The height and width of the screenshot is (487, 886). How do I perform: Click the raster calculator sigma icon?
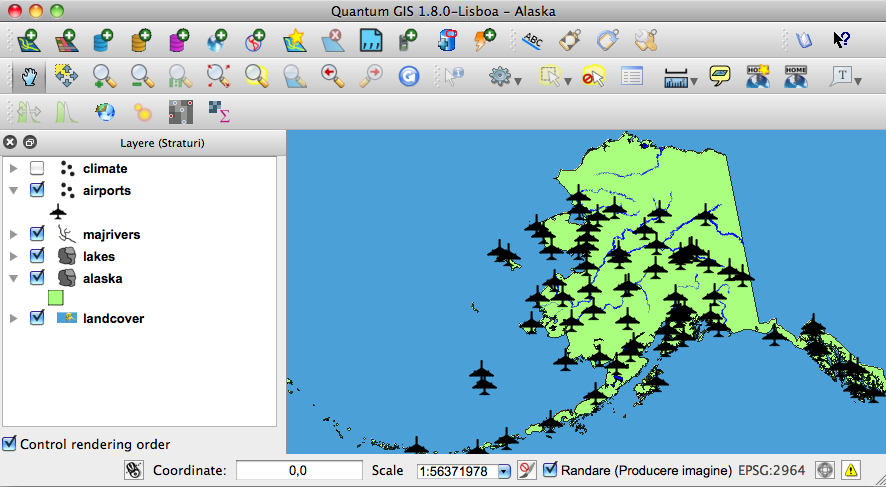(x=219, y=112)
